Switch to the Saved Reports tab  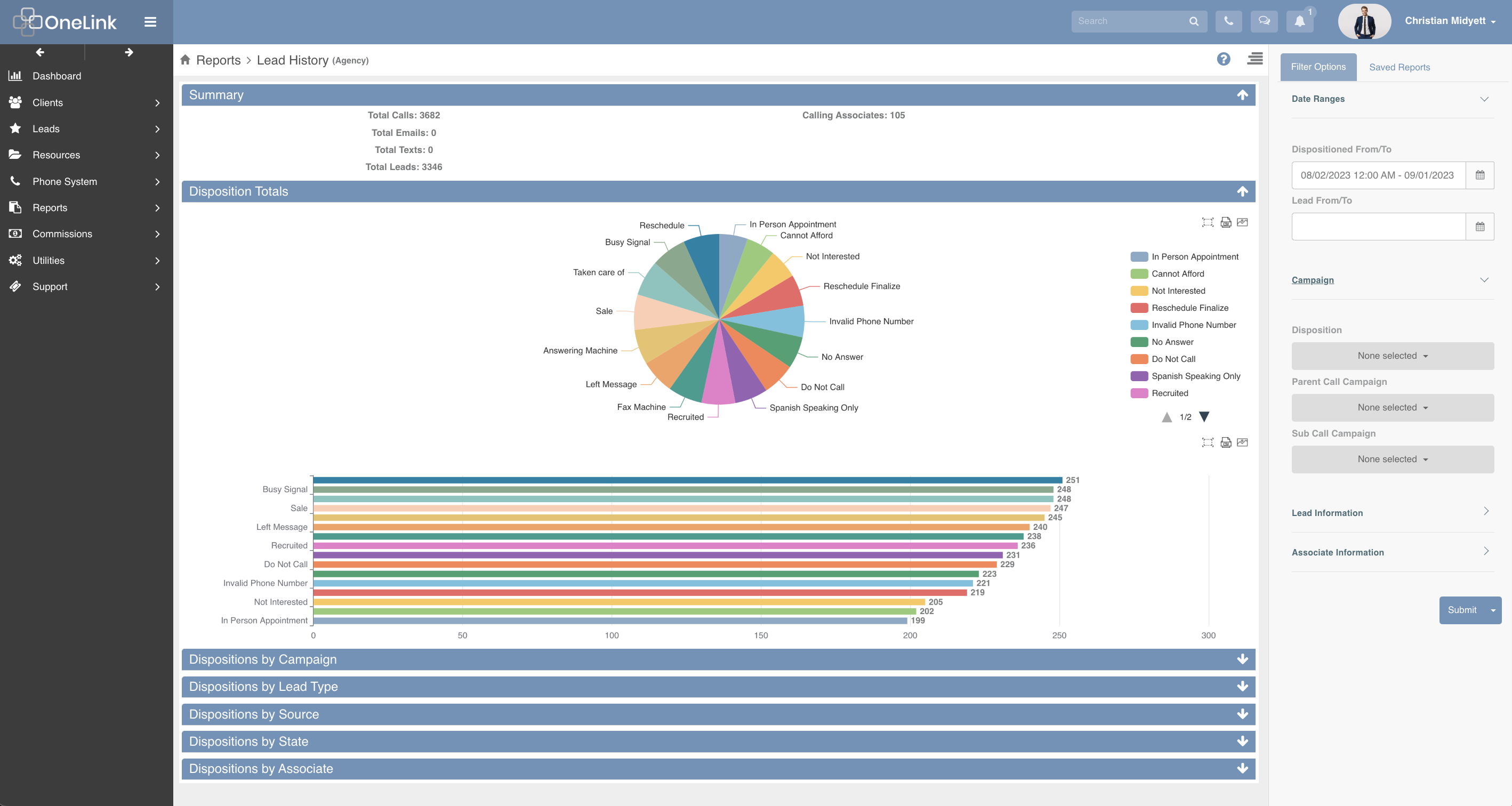point(1400,67)
